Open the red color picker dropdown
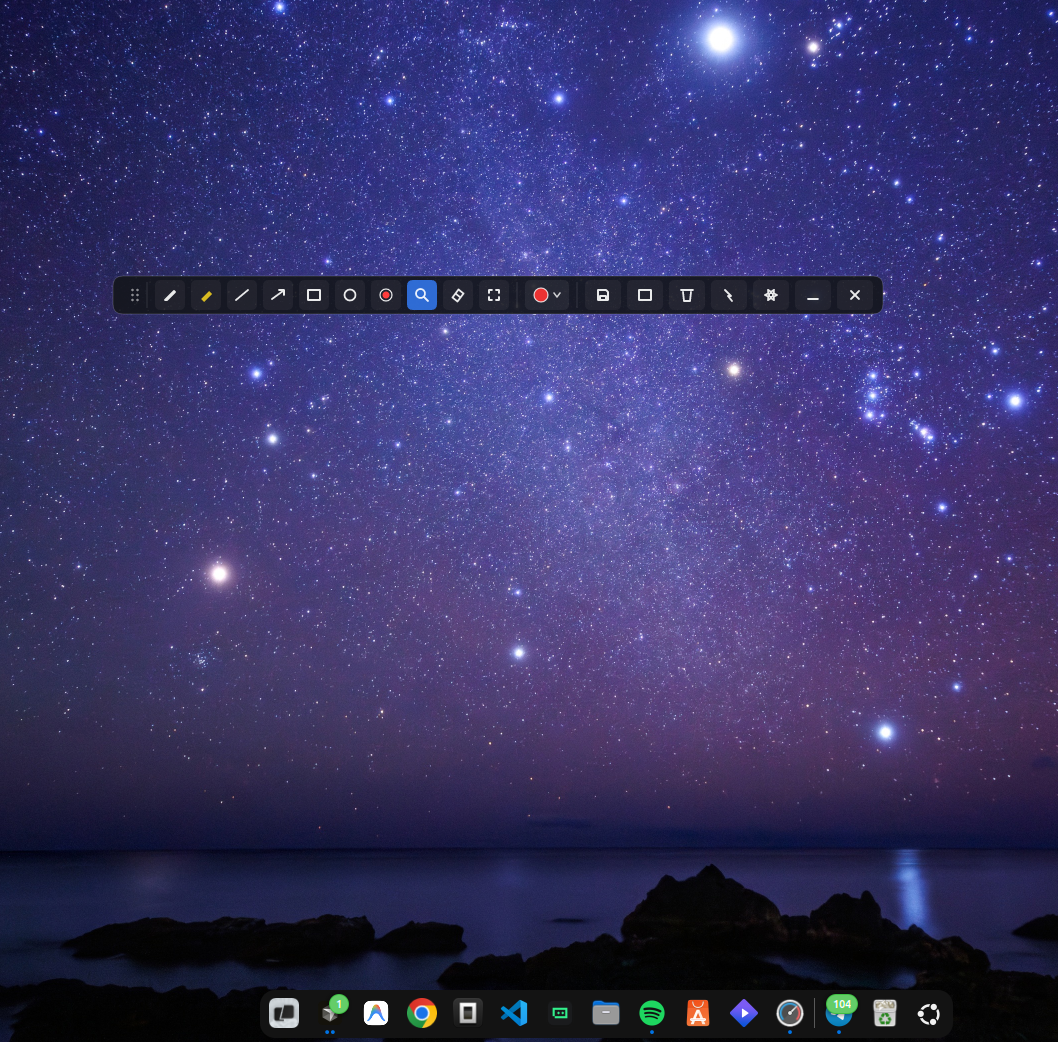The image size is (1058, 1042). pos(547,295)
